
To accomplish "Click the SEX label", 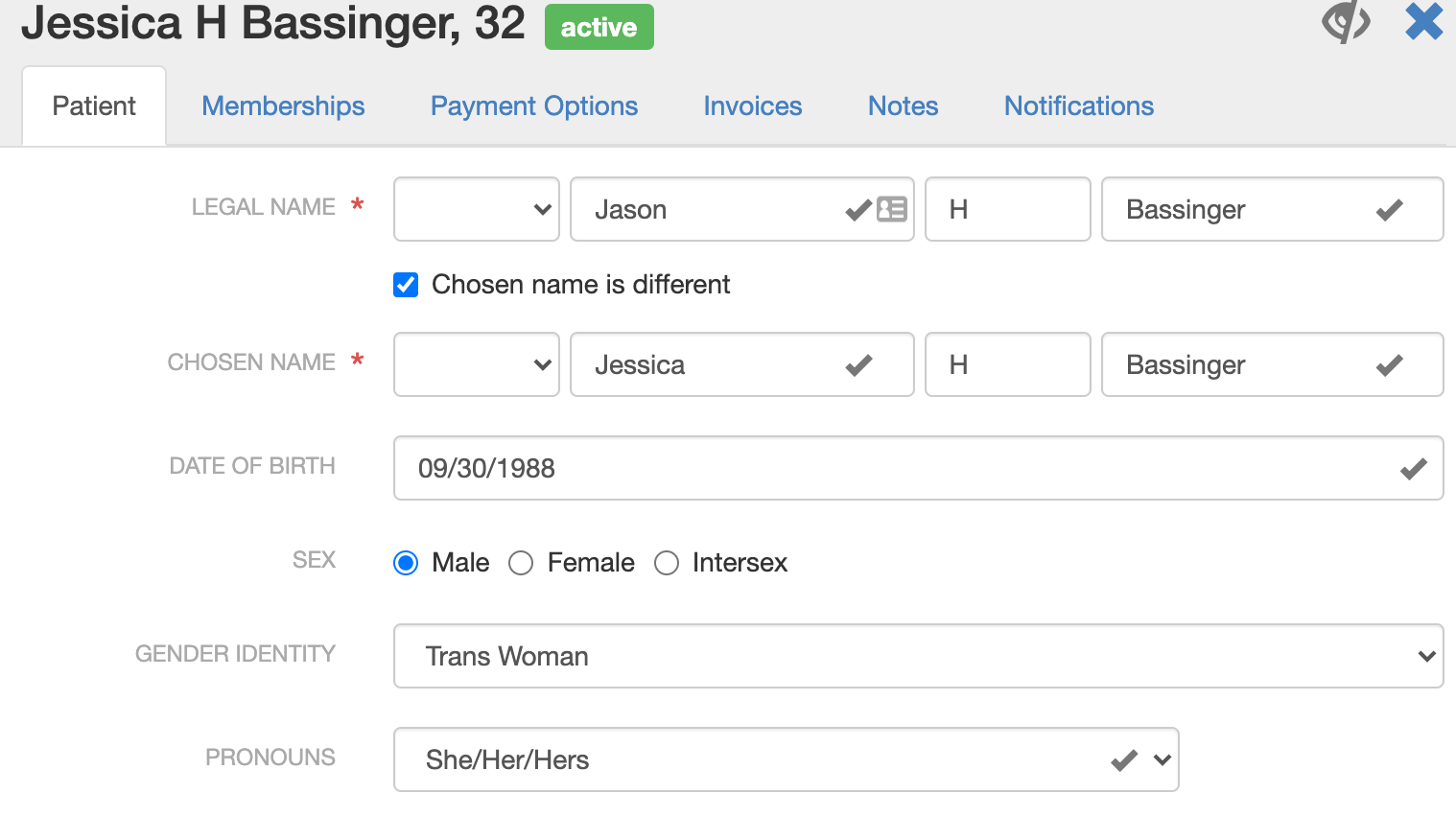I will [315, 560].
